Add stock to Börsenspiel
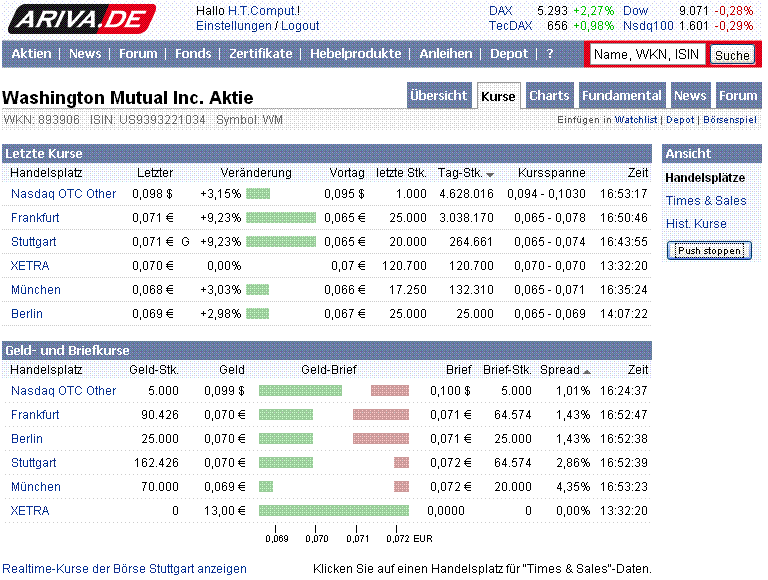This screenshot has height=580, width=768. (x=730, y=120)
